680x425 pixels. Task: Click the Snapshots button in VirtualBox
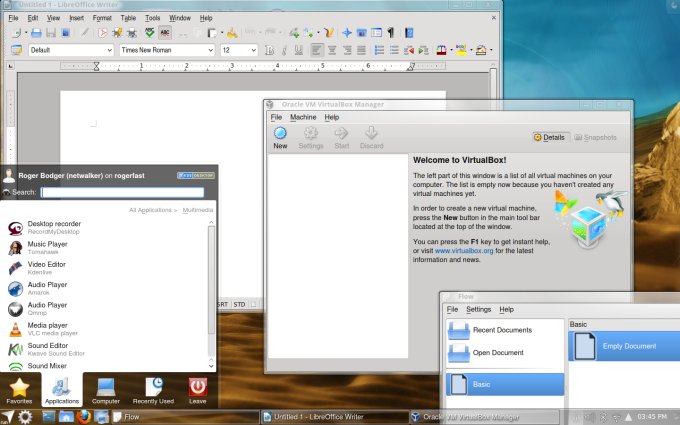pyautogui.click(x=594, y=137)
